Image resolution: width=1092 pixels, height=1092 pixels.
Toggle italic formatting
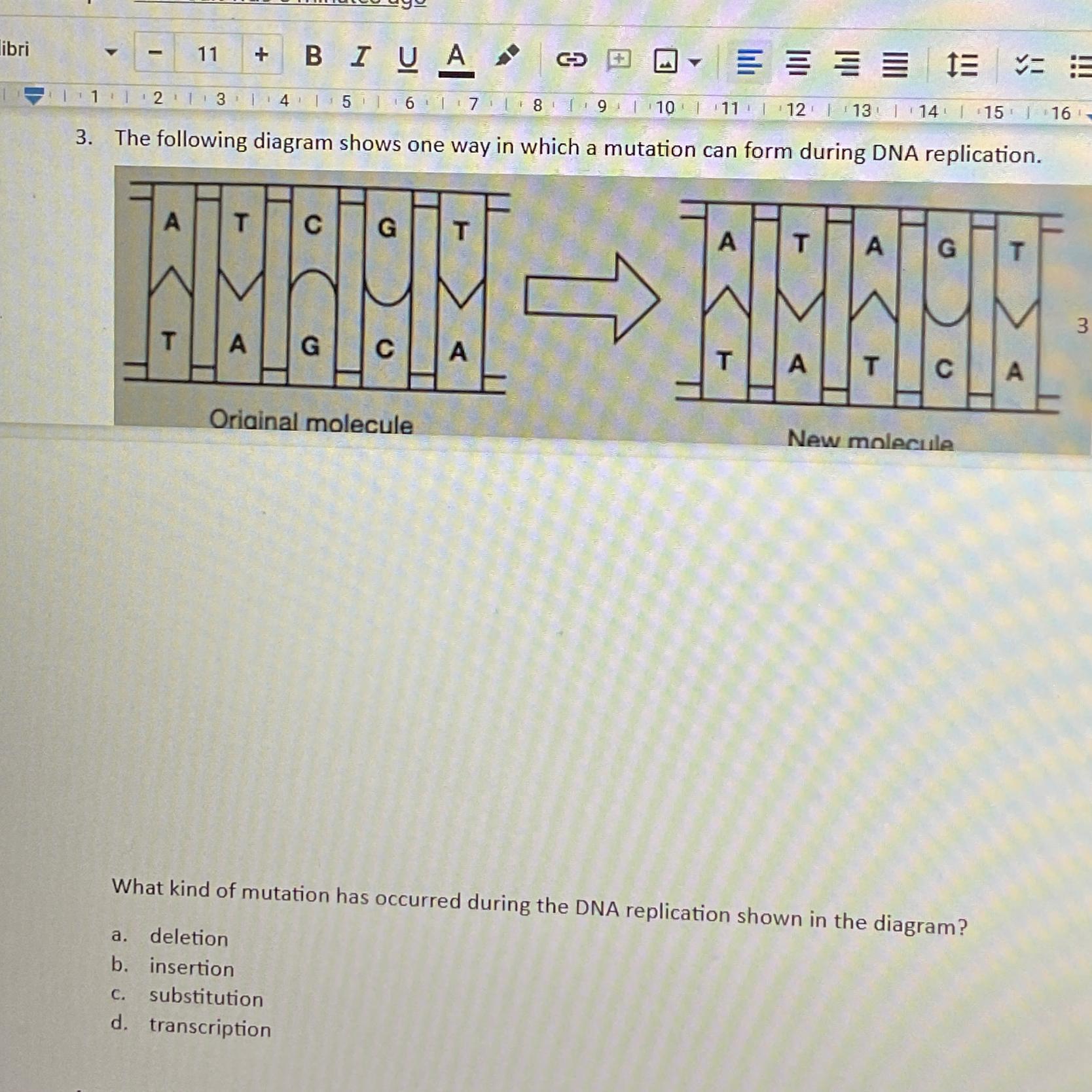(359, 57)
